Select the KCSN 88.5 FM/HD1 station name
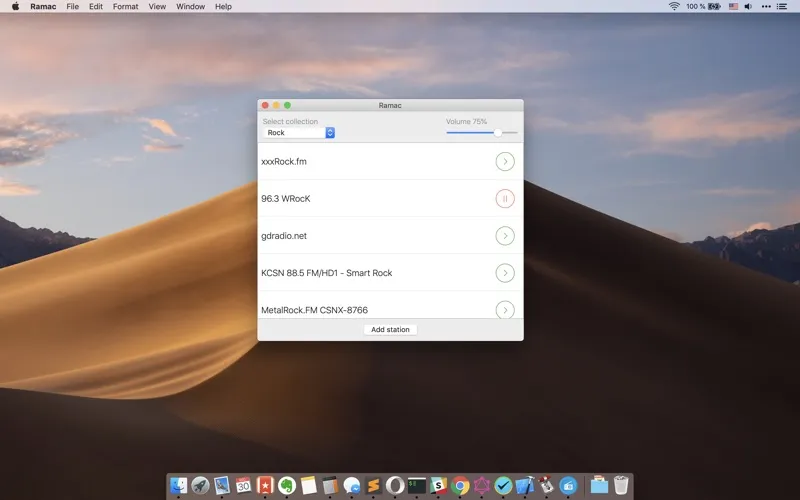Viewport: 800px width, 500px height. pos(327,273)
